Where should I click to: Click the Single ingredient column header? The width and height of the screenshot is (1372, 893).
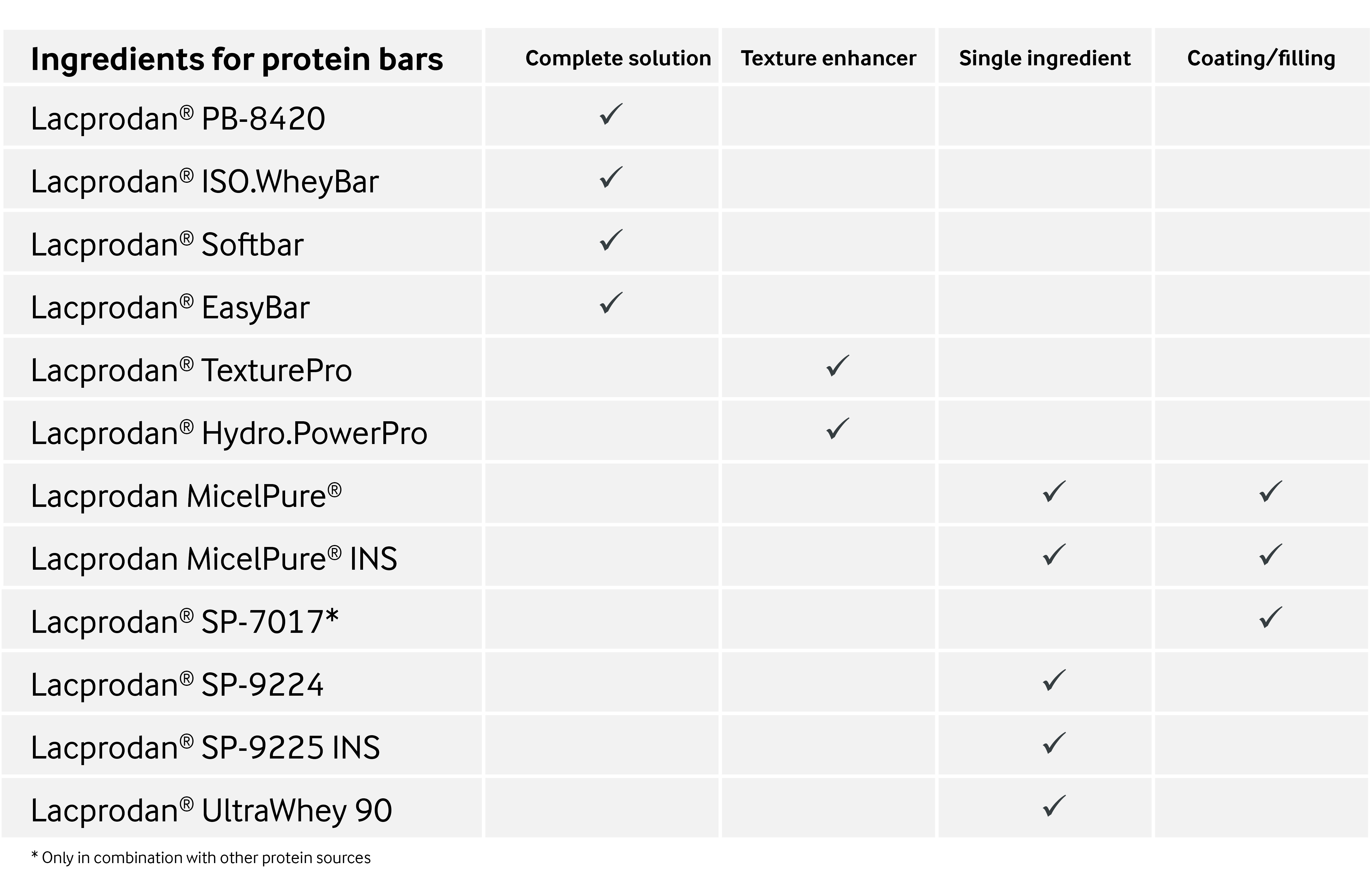1045,58
